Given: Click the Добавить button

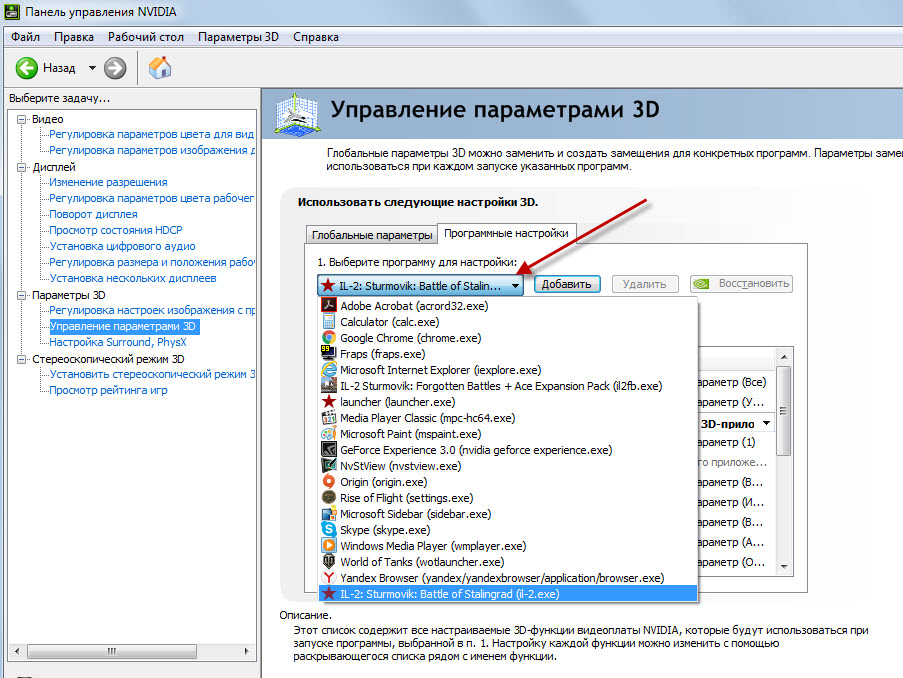Looking at the screenshot, I should 567,284.
